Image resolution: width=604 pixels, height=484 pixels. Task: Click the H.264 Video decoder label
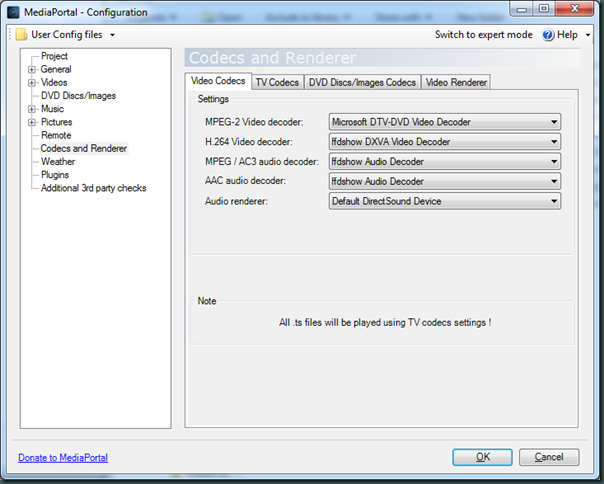point(248,142)
